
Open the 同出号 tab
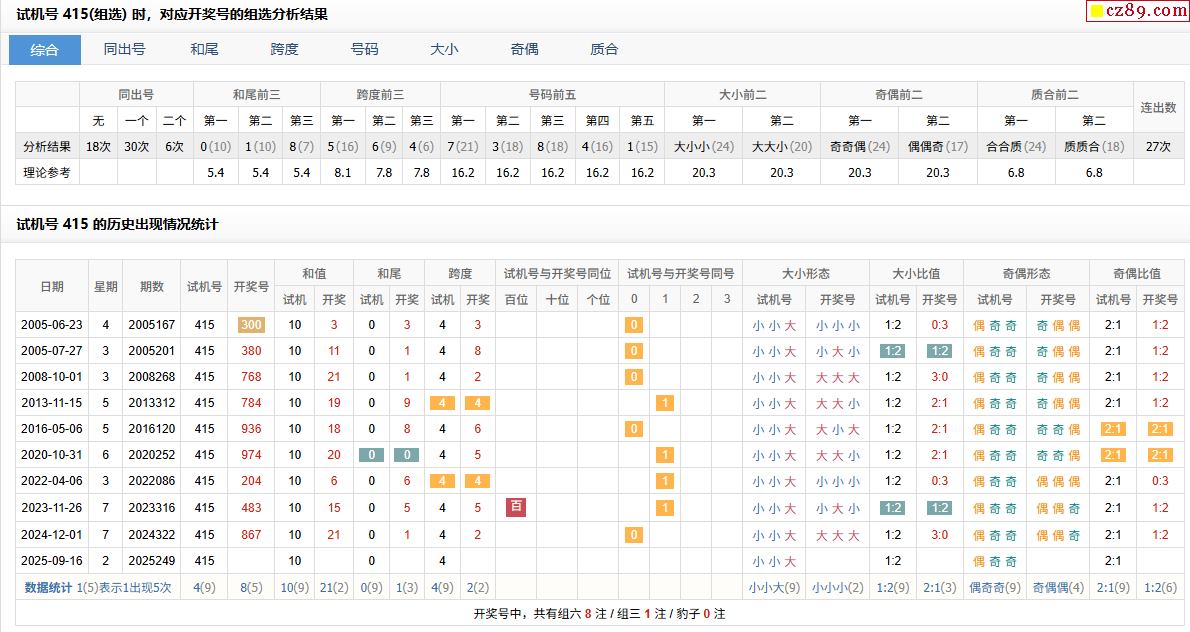(x=125, y=50)
